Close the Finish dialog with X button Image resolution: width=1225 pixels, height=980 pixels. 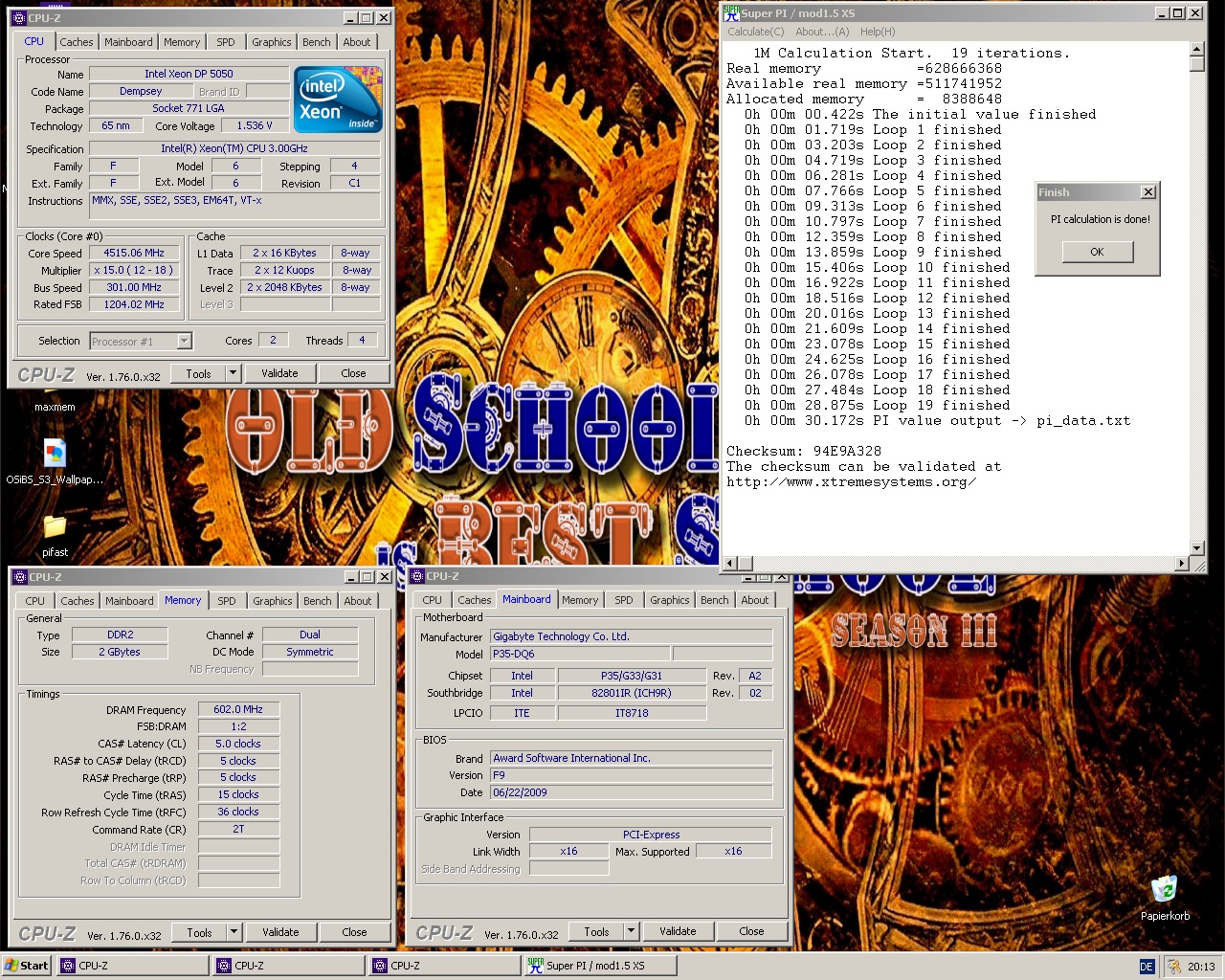coord(1148,192)
